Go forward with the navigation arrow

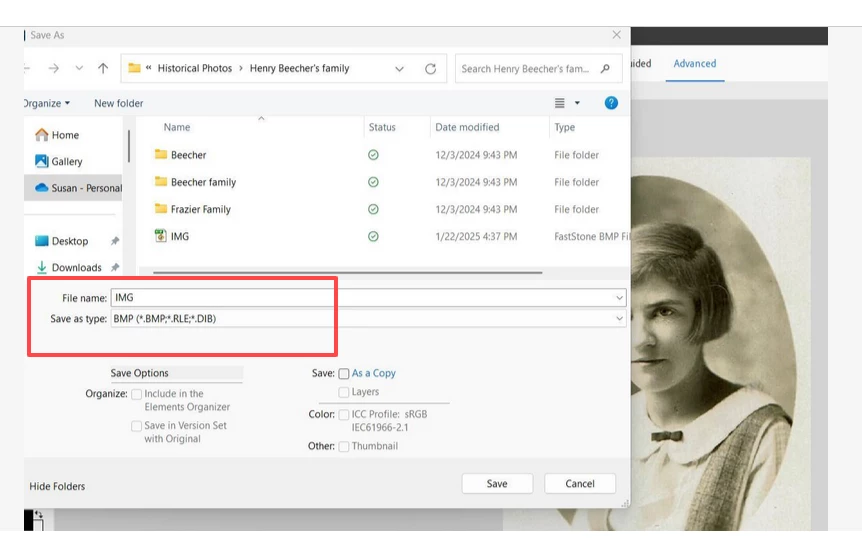tap(53, 68)
